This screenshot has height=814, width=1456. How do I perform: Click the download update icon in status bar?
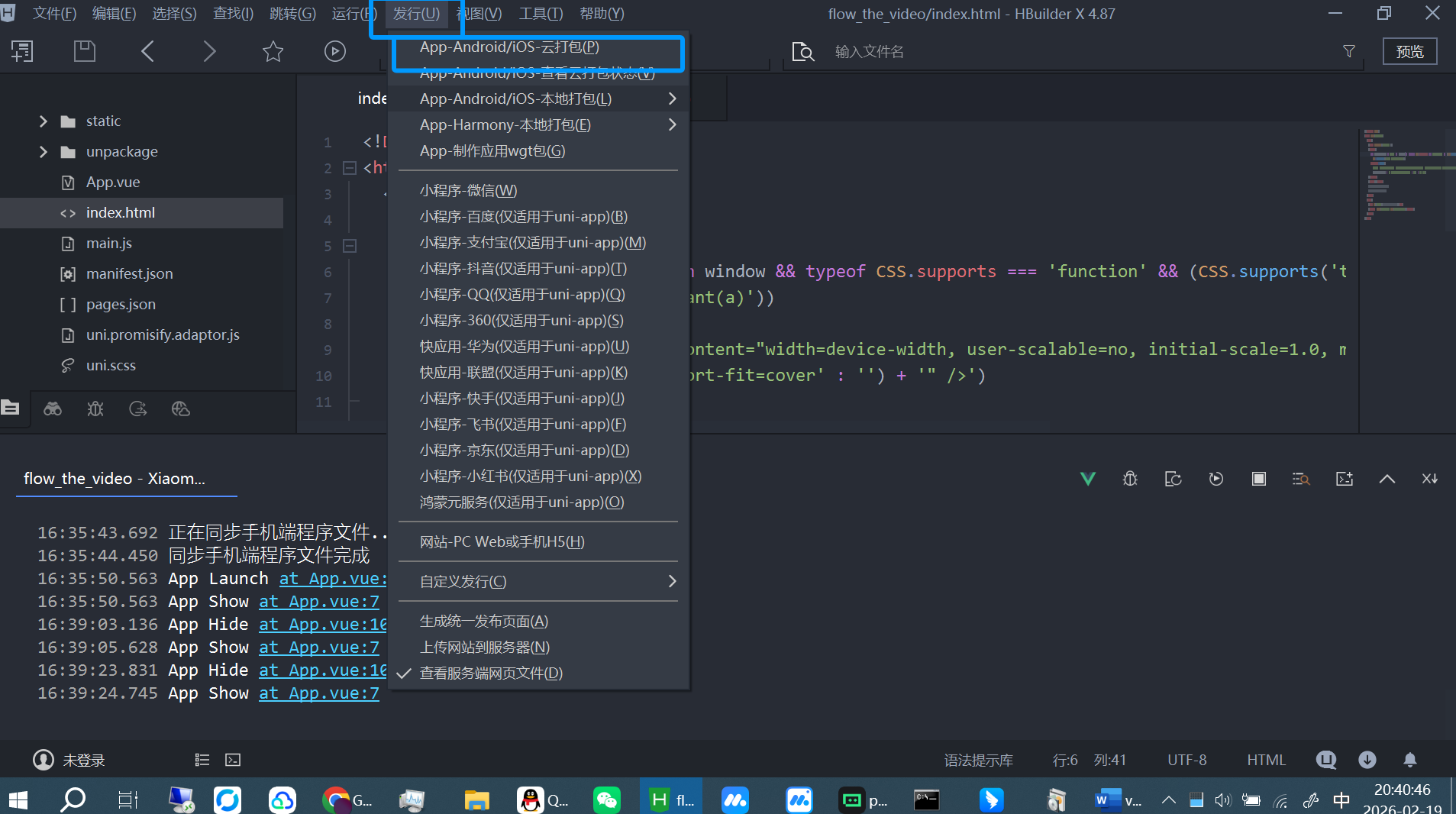coord(1367,760)
